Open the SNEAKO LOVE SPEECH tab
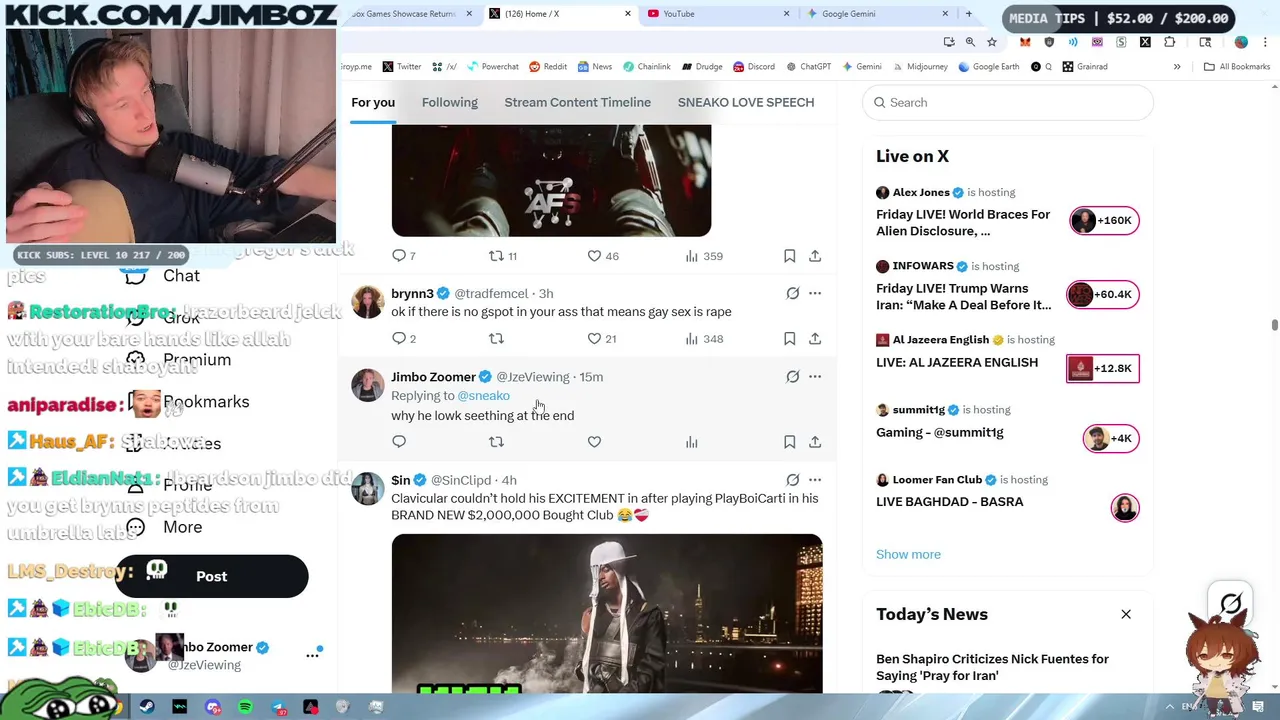This screenshot has height=720, width=1280. [746, 102]
